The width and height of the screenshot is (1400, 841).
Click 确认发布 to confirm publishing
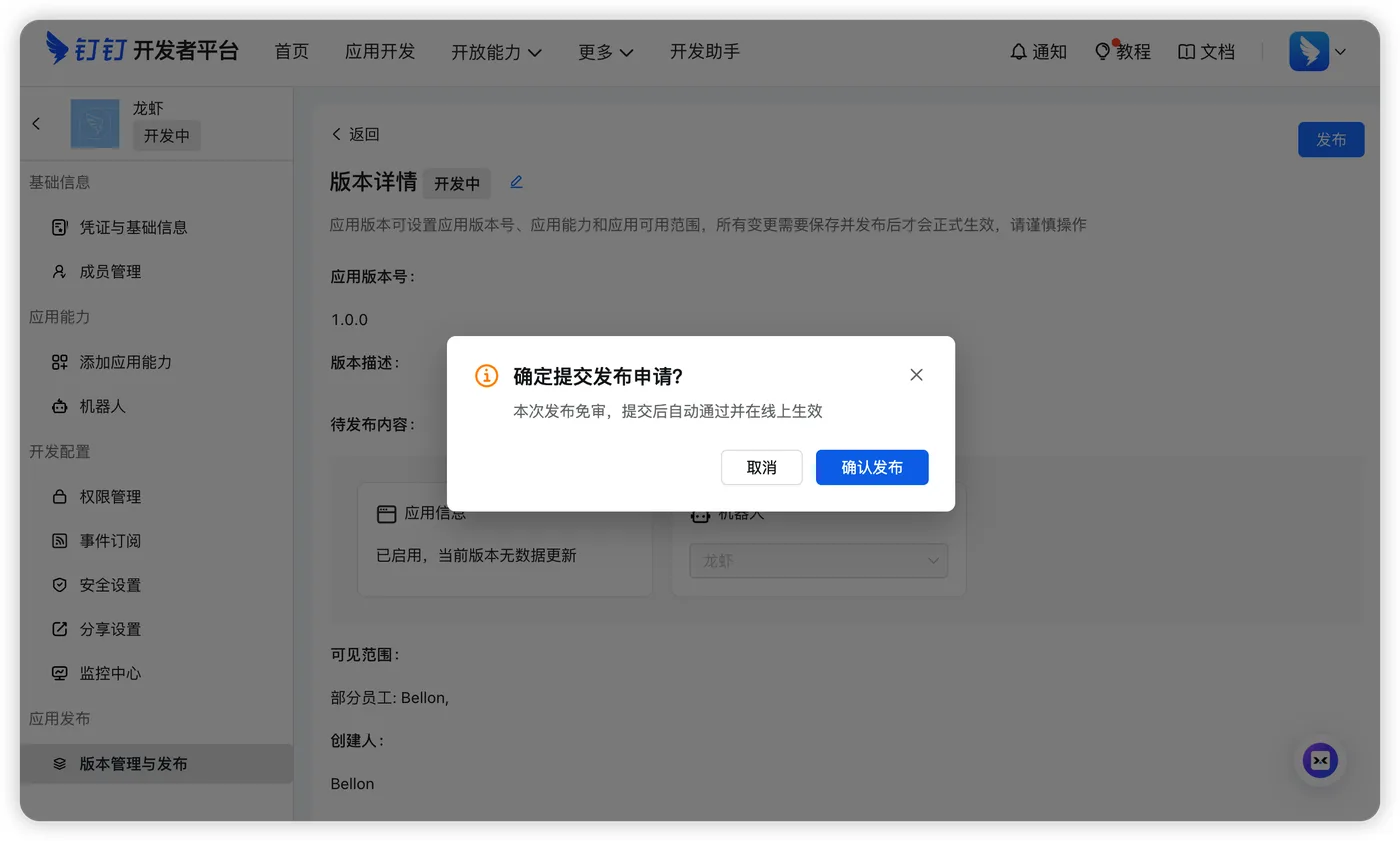point(872,467)
